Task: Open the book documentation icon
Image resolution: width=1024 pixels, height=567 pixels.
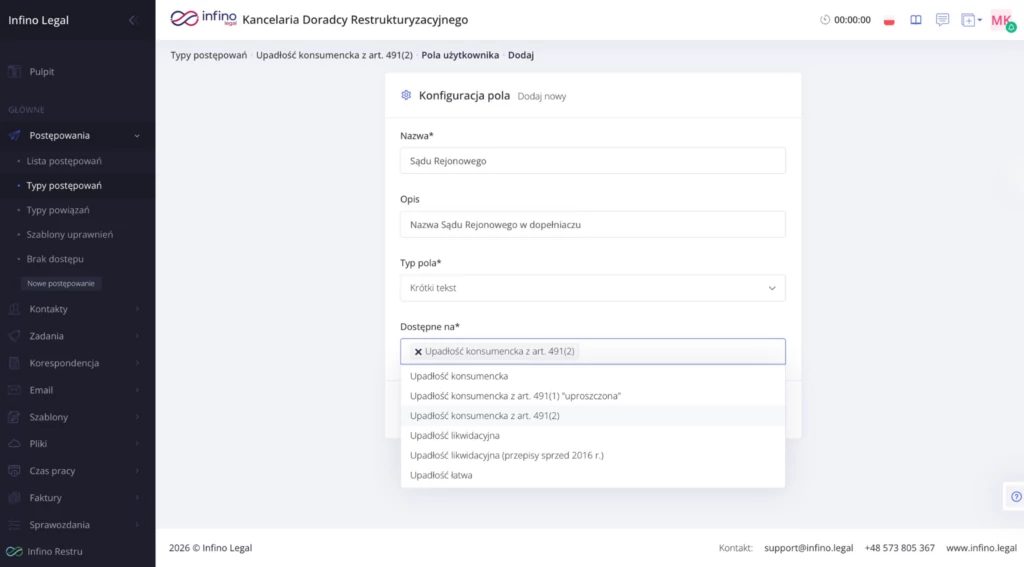Action: [x=916, y=20]
